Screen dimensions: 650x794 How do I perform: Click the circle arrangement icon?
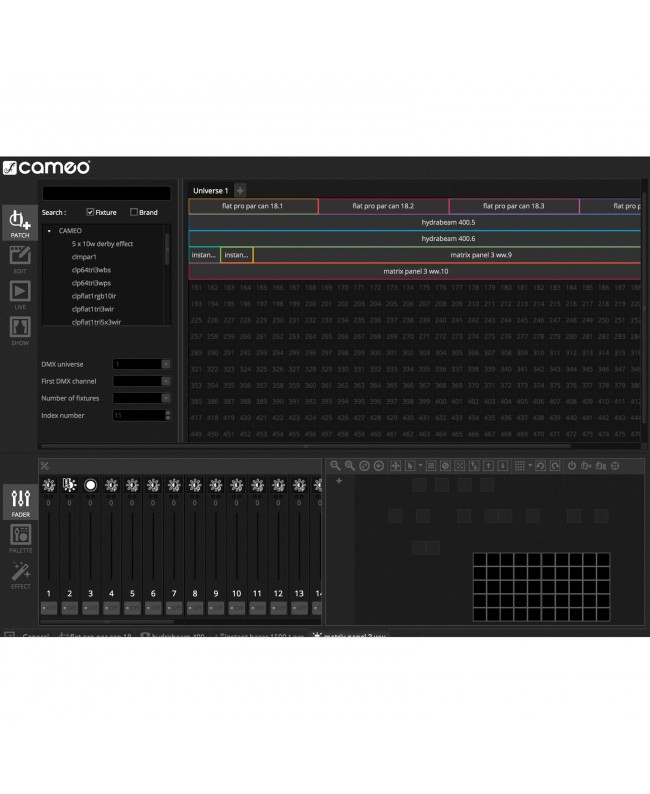click(445, 466)
